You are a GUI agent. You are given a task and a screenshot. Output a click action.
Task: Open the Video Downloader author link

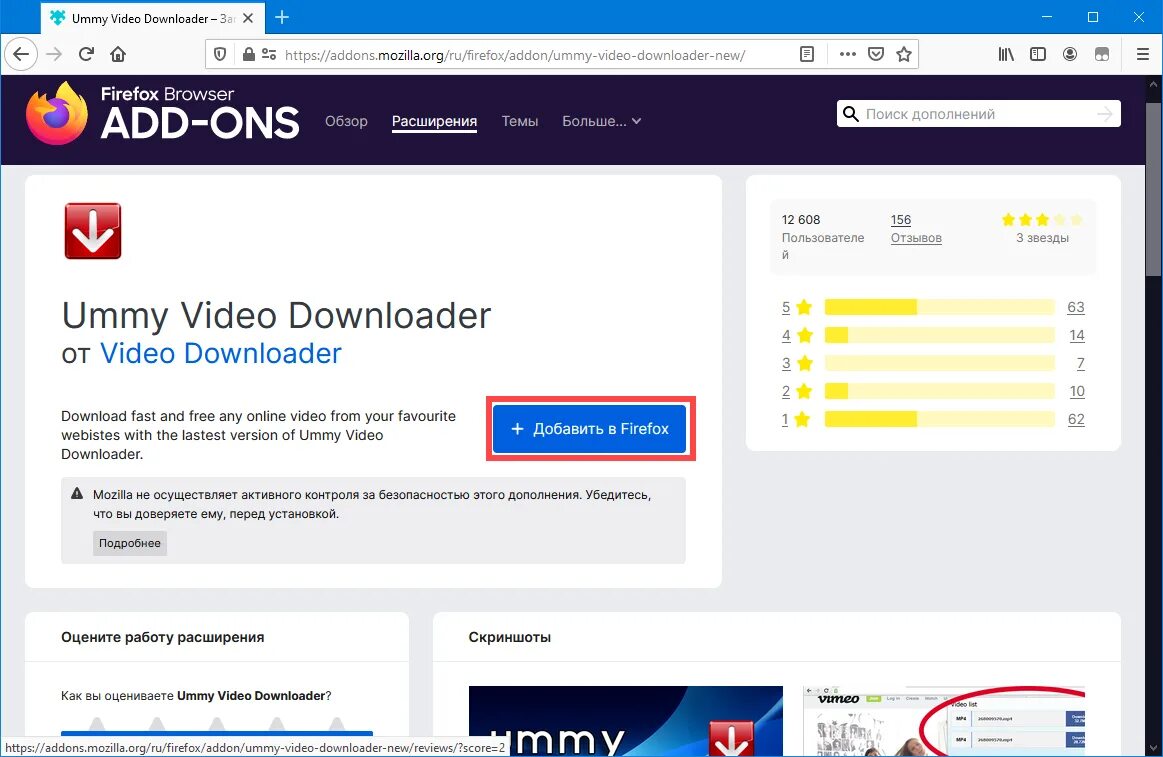point(220,354)
